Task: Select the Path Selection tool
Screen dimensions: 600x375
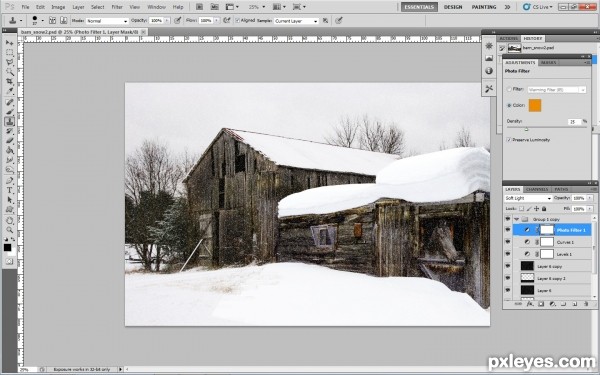Action: point(9,200)
